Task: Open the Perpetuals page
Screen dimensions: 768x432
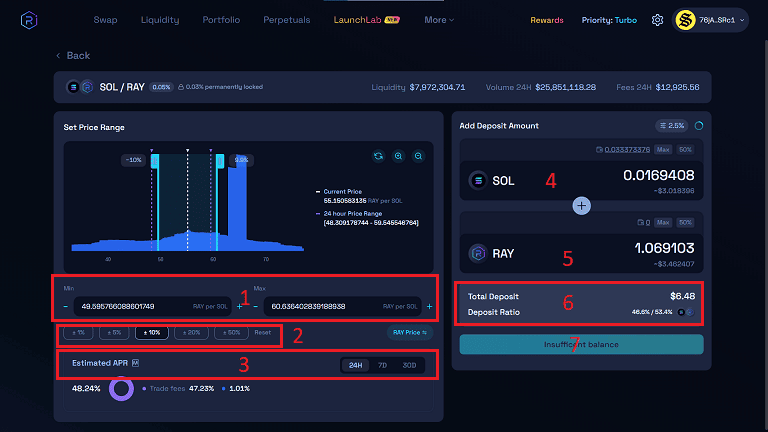Action: [287, 20]
